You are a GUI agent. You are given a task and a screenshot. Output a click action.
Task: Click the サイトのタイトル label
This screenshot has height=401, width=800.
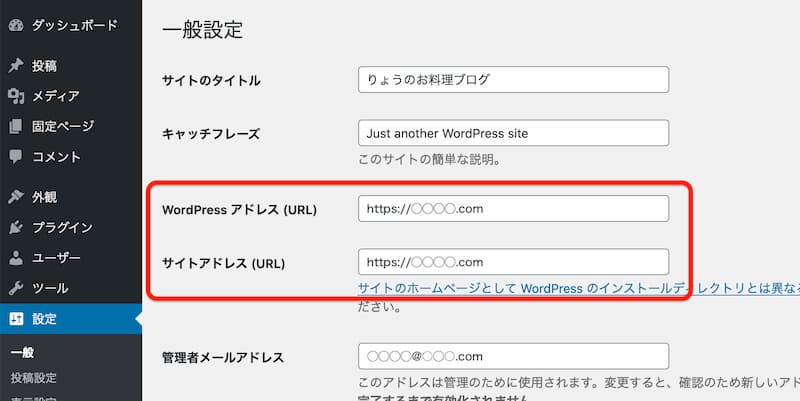tap(211, 80)
